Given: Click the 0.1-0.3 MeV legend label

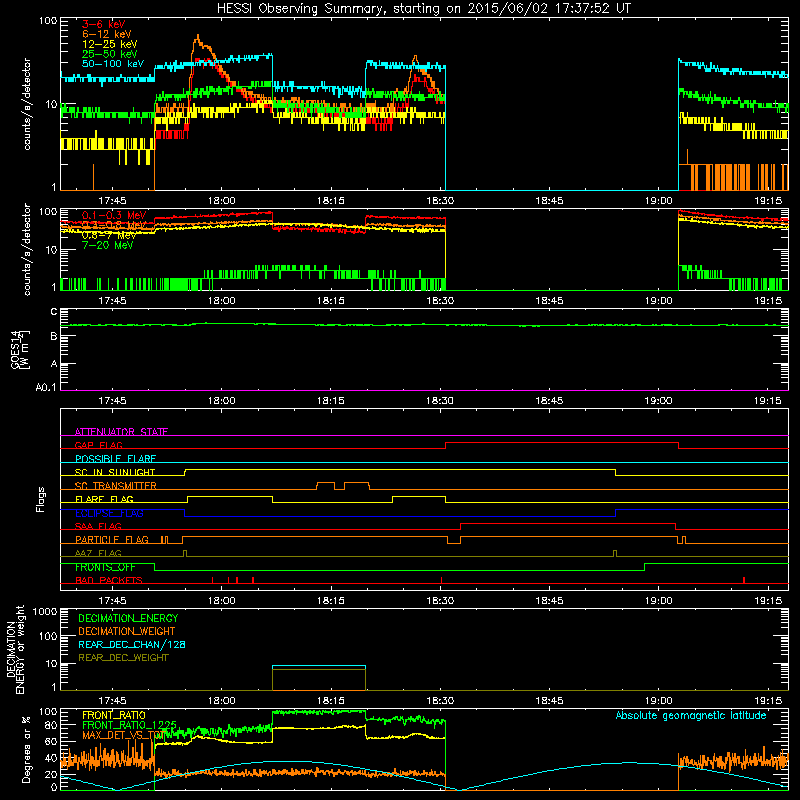Looking at the screenshot, I should [114, 215].
